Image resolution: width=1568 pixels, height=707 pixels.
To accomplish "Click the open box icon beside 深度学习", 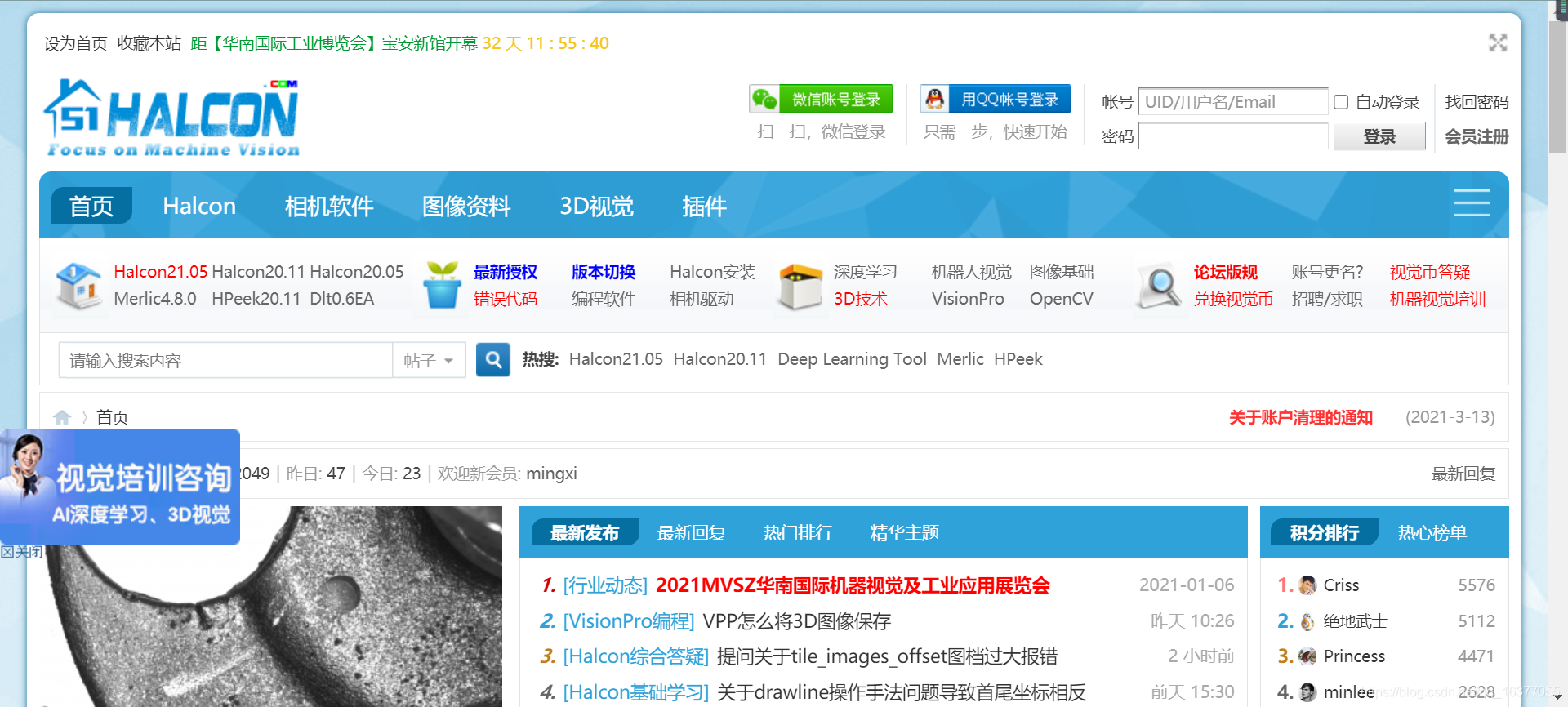I will (x=799, y=286).
